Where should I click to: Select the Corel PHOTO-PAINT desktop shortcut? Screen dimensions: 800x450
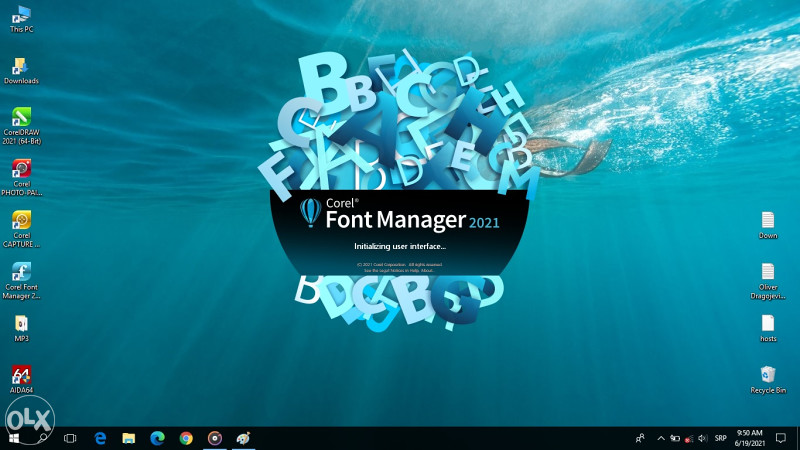[21, 178]
